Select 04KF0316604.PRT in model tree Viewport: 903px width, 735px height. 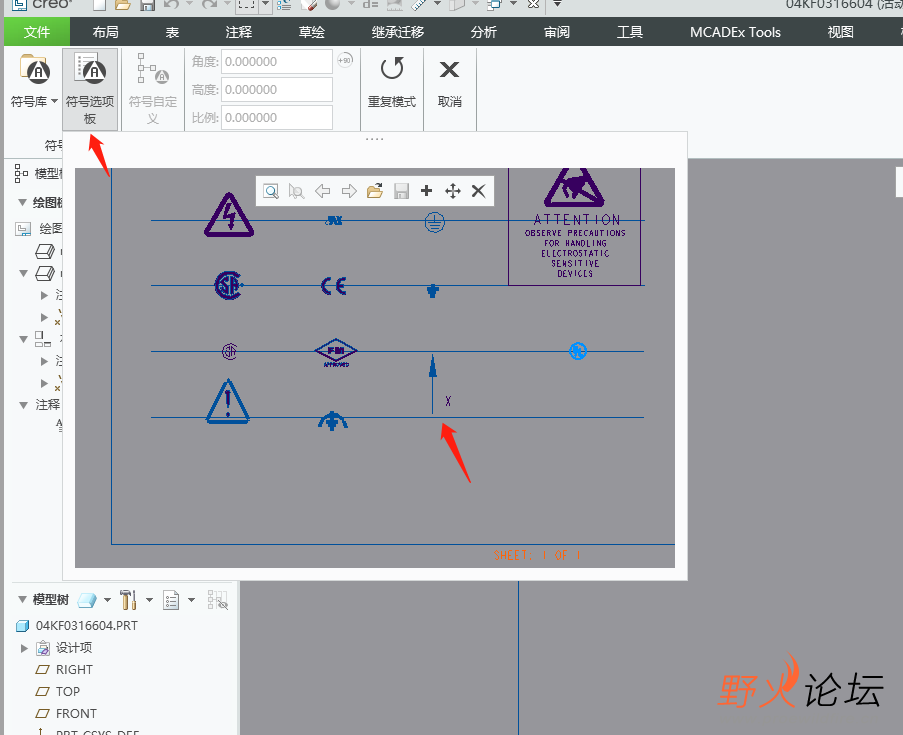point(86,626)
